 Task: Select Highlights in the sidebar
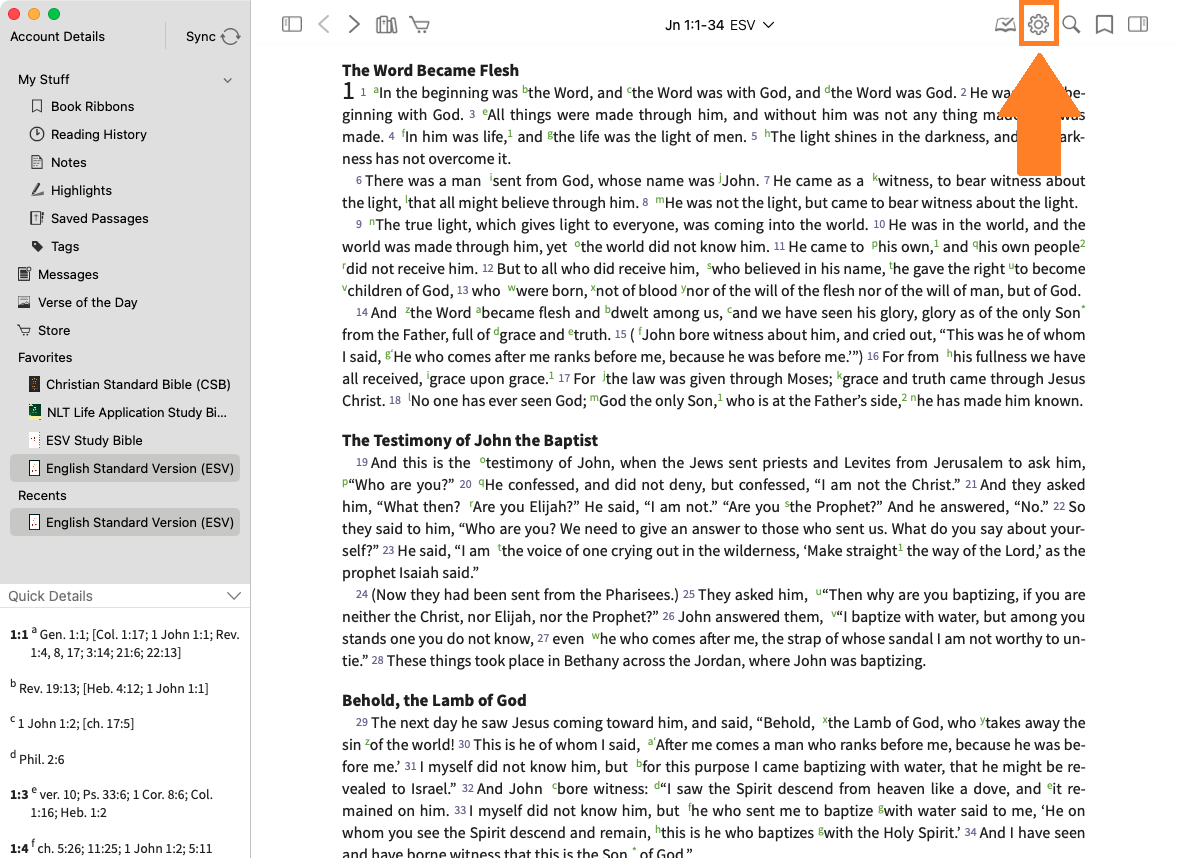point(81,190)
